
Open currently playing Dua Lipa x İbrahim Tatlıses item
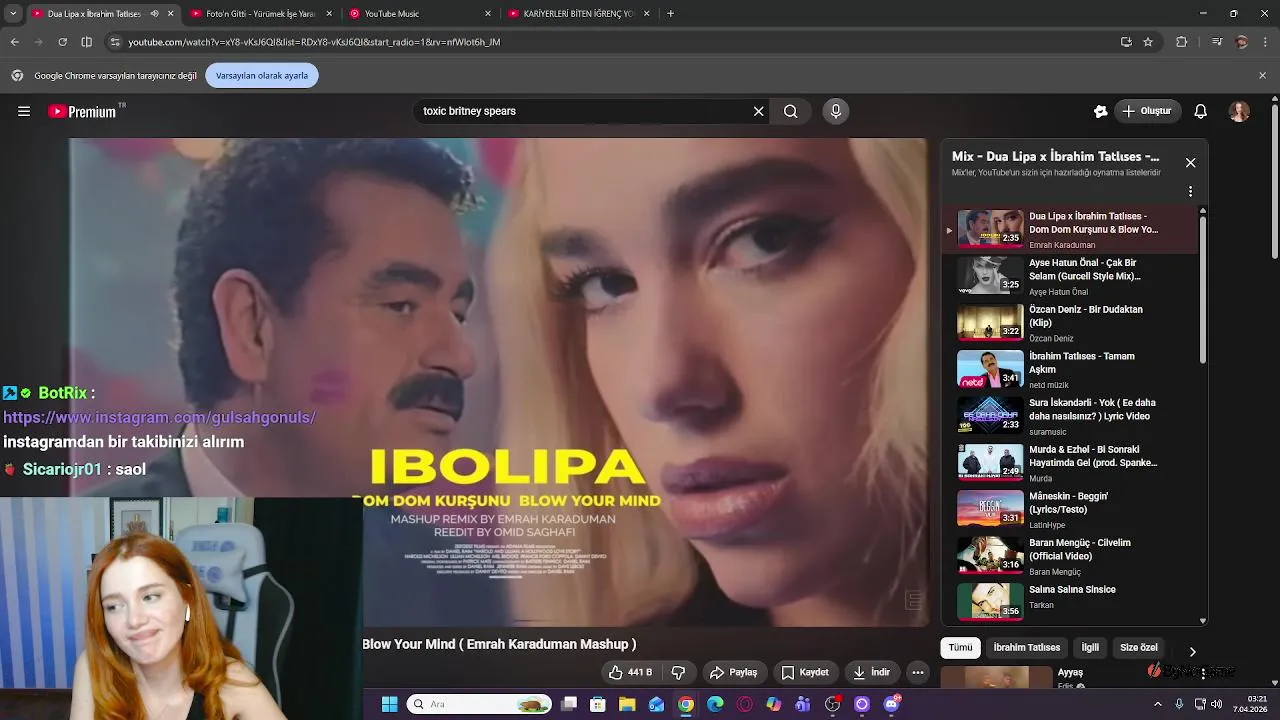pos(1068,229)
